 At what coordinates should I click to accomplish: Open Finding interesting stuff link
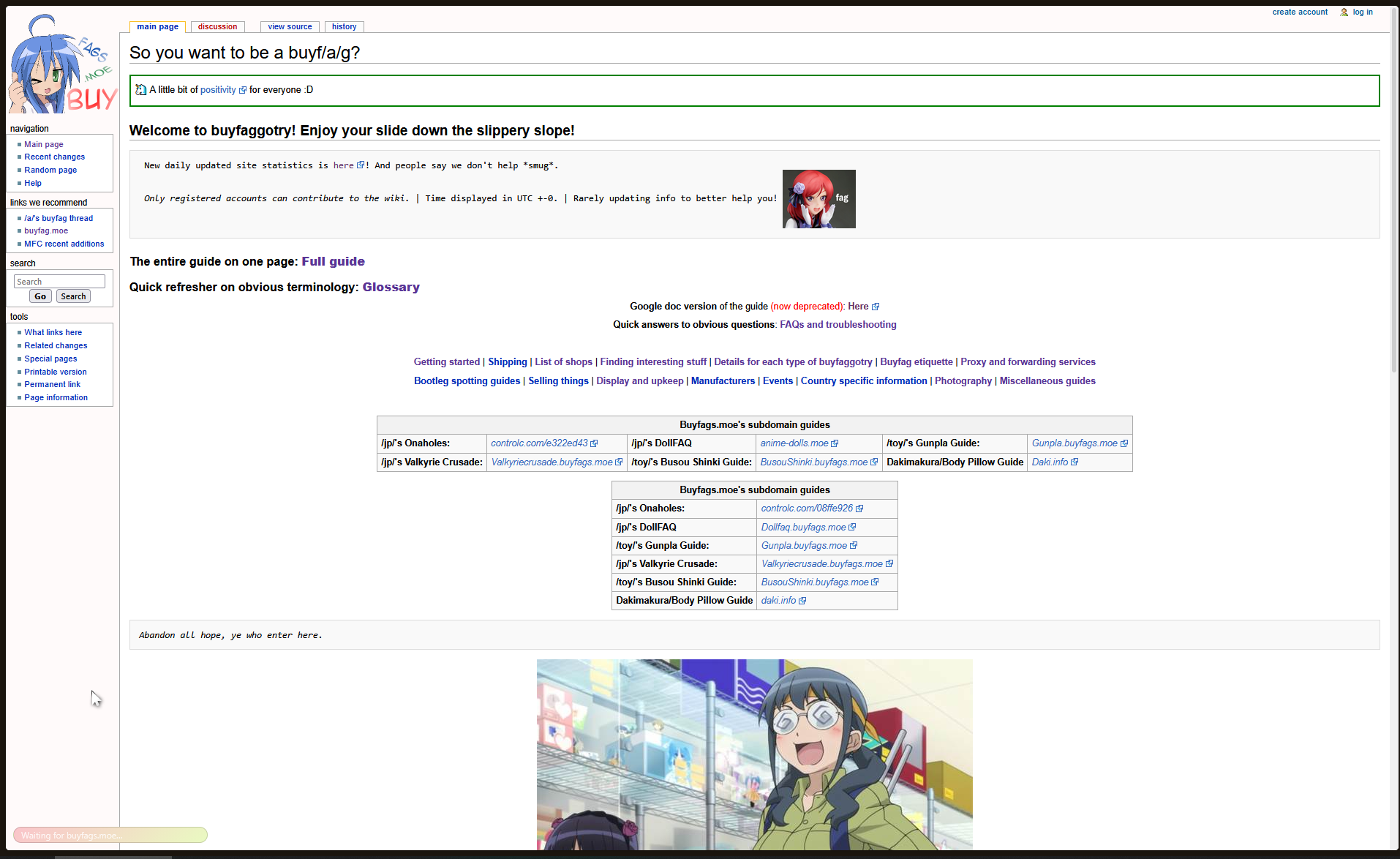click(653, 362)
